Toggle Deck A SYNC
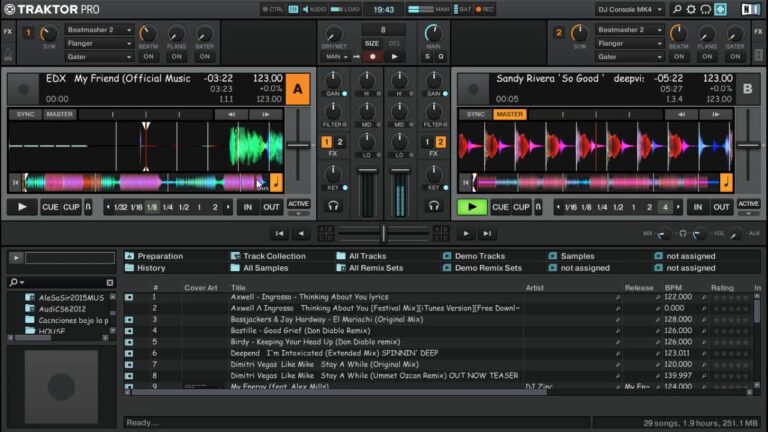Screen dimensions: 768x432 click(25, 114)
